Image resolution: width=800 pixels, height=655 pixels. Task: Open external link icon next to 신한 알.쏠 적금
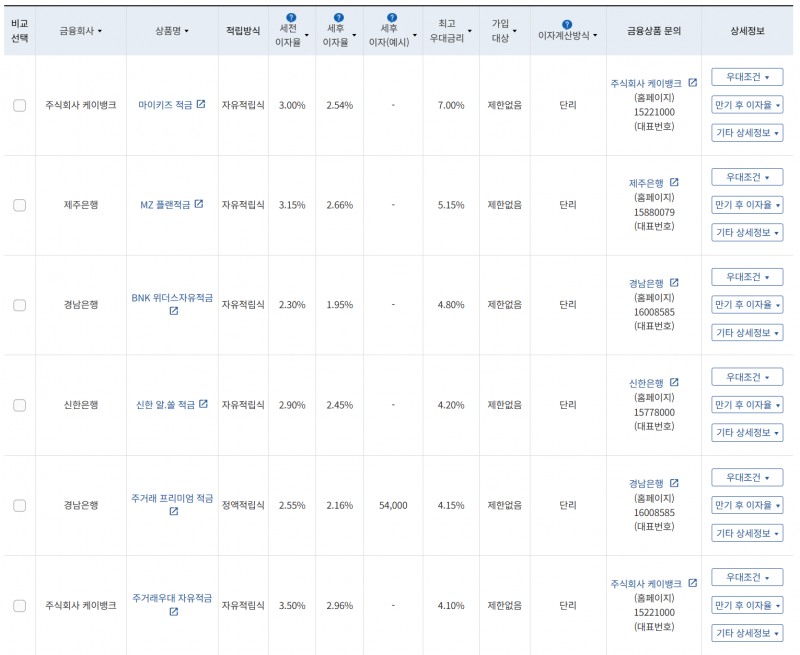click(203, 404)
